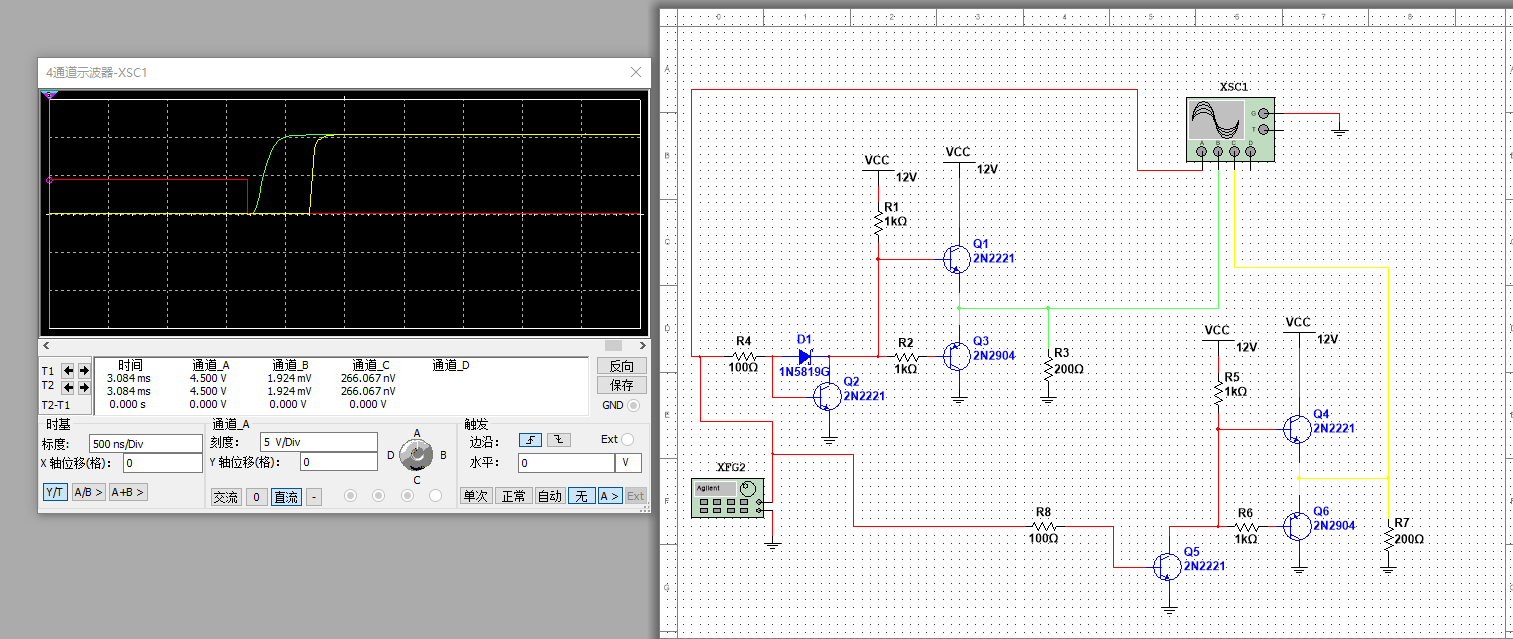Move cursor T2 right with its arrow
1513x639 pixels.
[x=83, y=387]
